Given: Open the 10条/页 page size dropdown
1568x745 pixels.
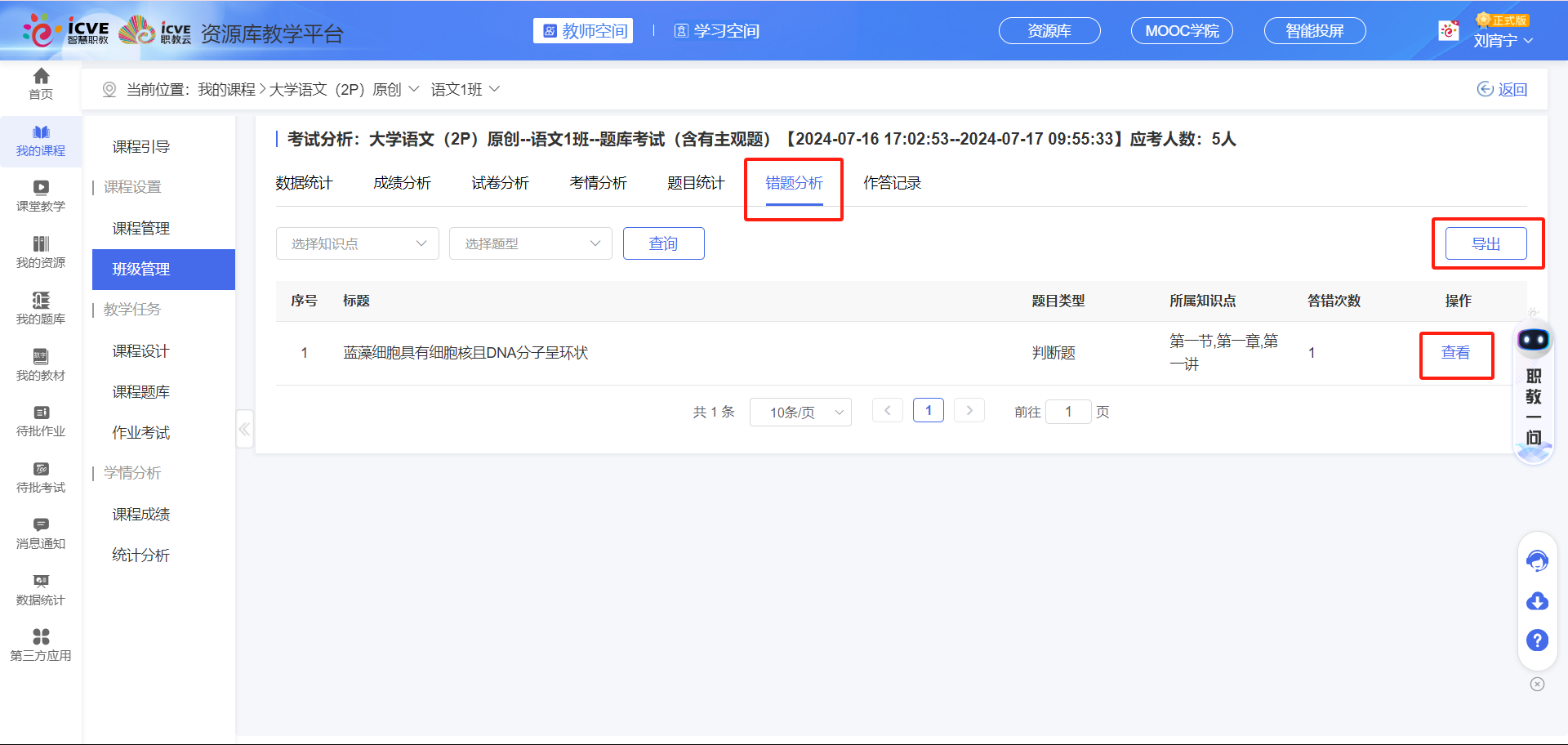Looking at the screenshot, I should (800, 413).
